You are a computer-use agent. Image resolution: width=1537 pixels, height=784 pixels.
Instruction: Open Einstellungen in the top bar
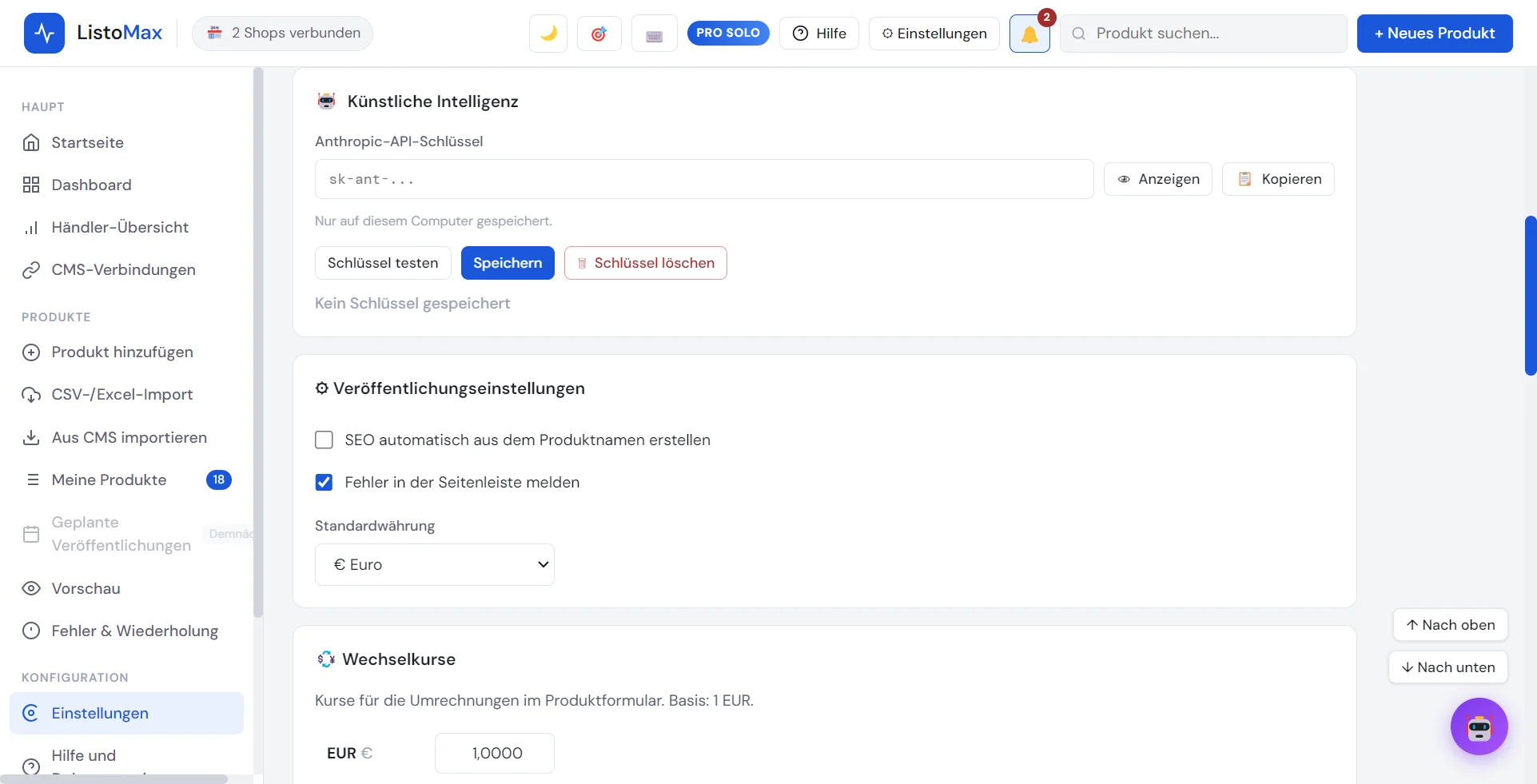[934, 34]
